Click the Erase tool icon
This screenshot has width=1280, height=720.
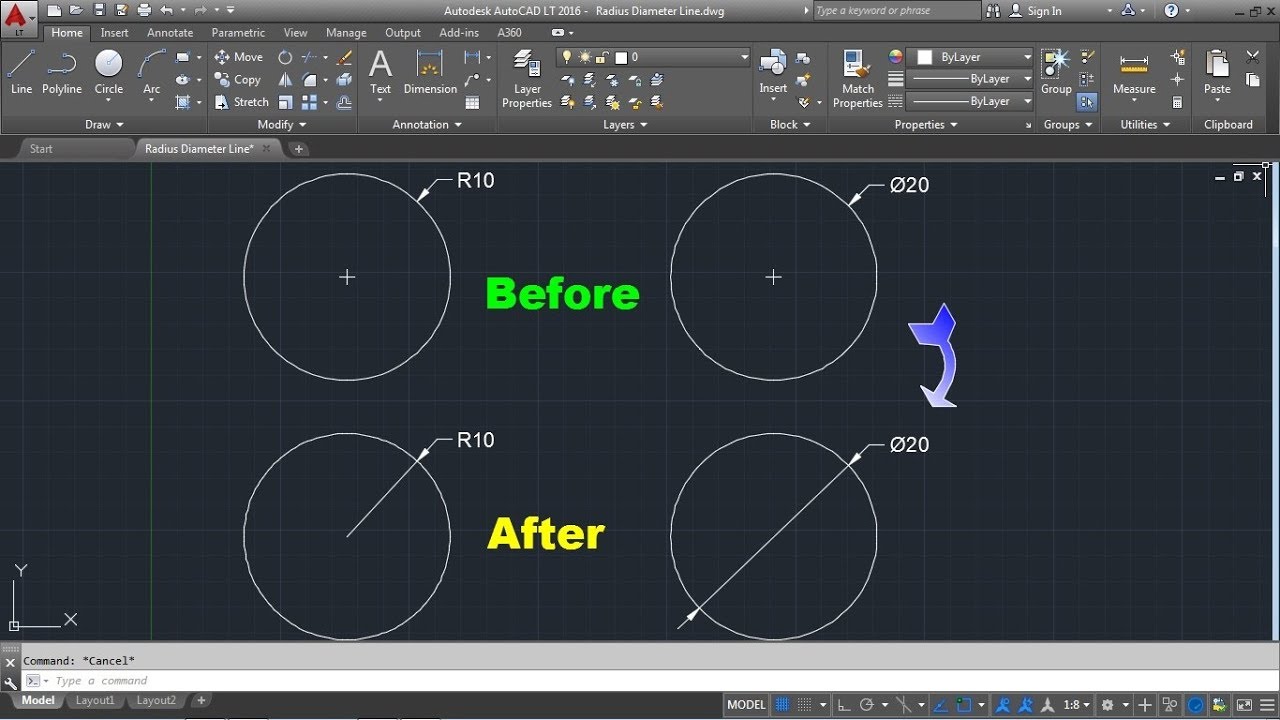pos(345,57)
